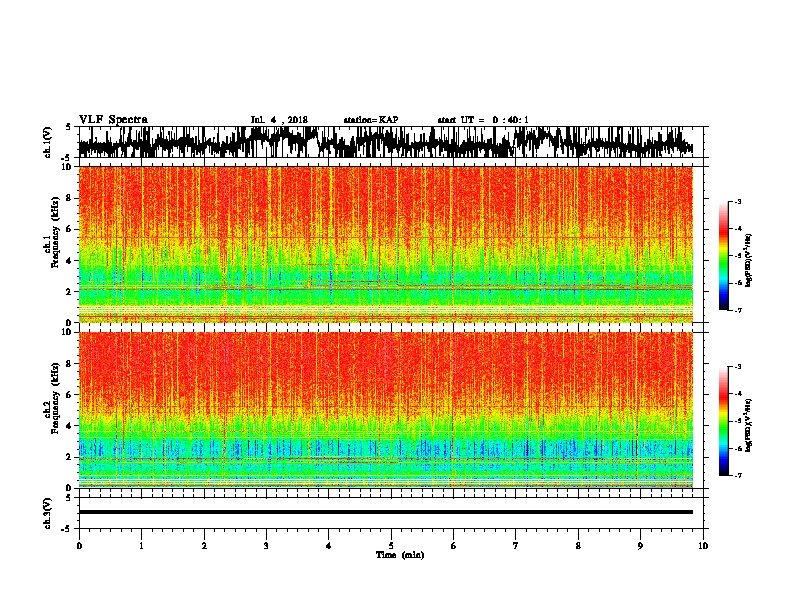Click the ch.1 spectrogram color scale bar
Screen dimensions: 792x612
[x=724, y=256]
